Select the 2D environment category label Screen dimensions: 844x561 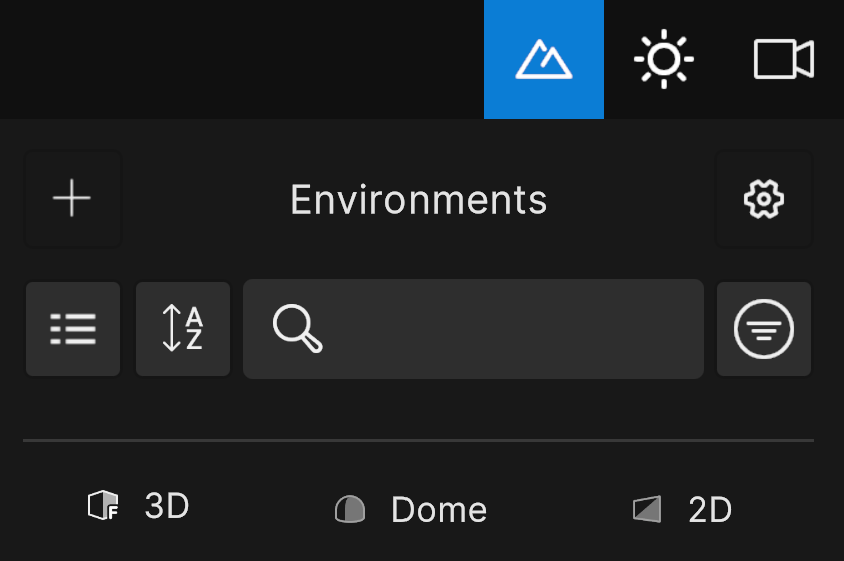pyautogui.click(x=710, y=510)
